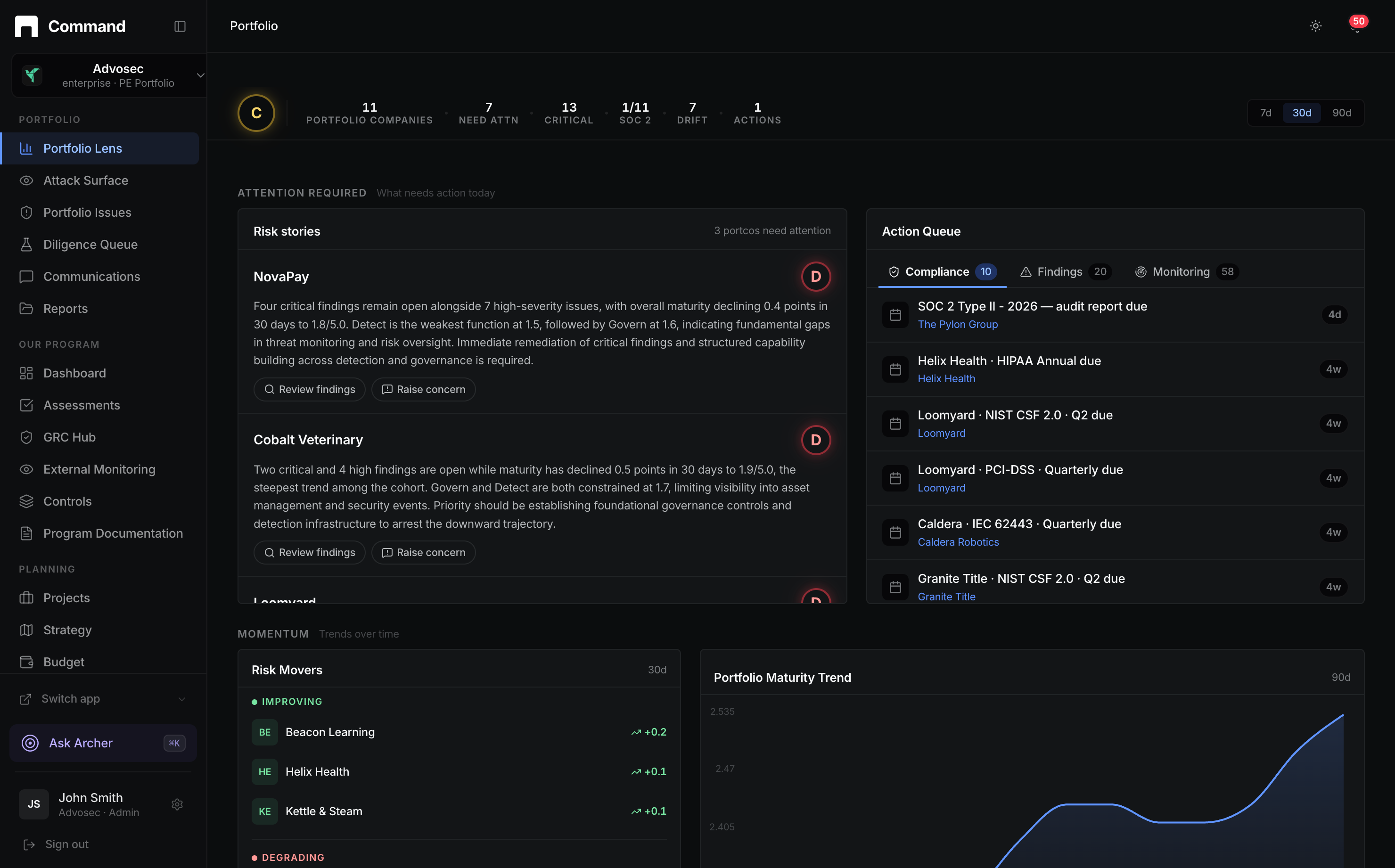Click calendar icon for Caldera IEC 62443 item
The width and height of the screenshot is (1395, 868).
[x=895, y=533]
